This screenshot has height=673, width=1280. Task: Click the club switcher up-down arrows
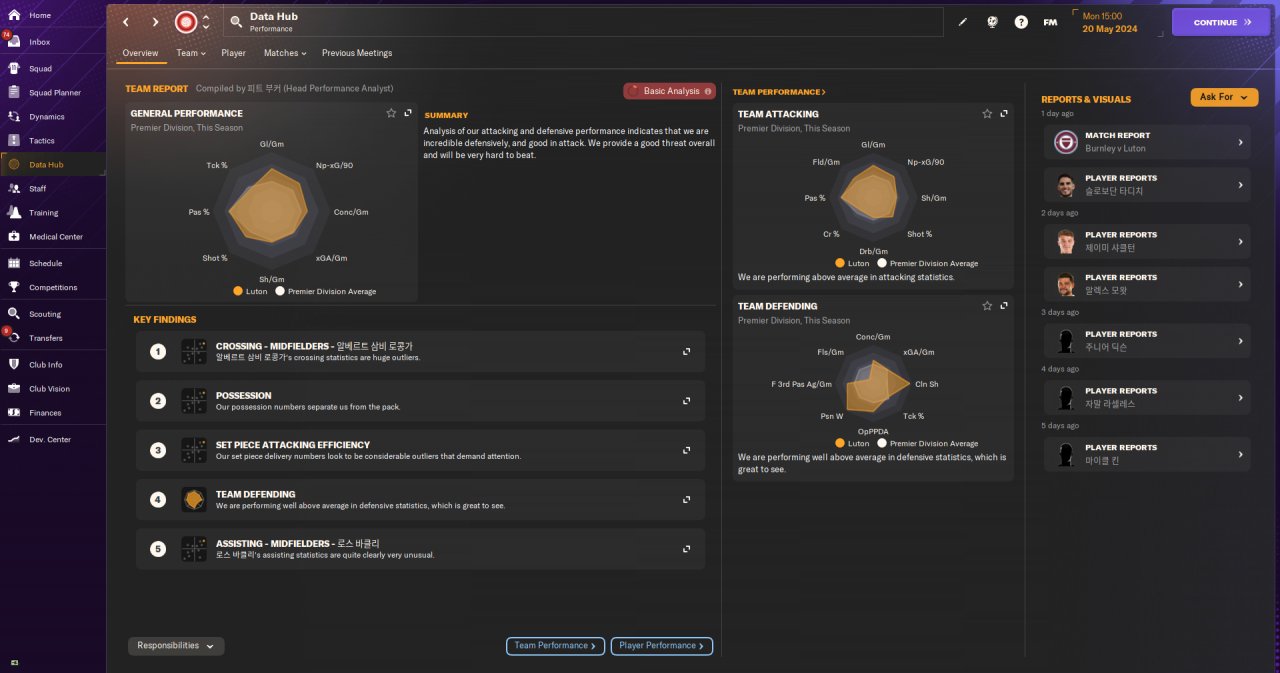206,22
